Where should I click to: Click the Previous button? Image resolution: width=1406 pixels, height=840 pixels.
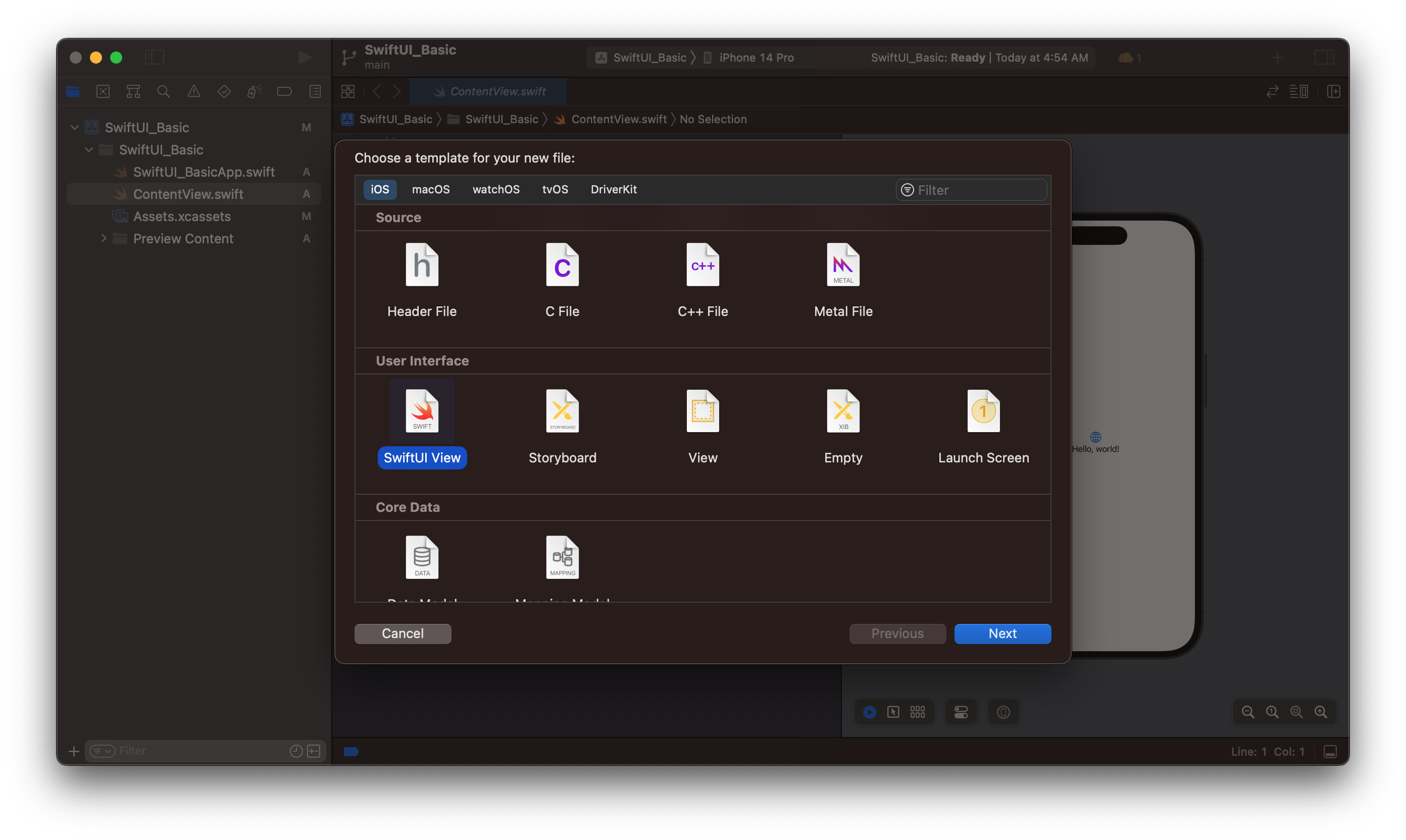[x=897, y=634]
